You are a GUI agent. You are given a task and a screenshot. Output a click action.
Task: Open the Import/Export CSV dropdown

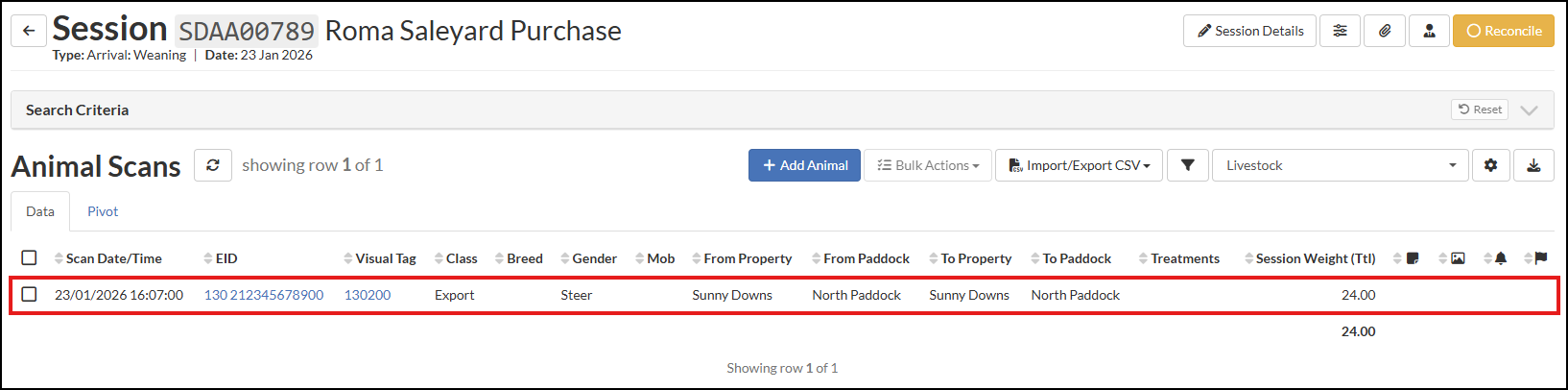pos(1079,165)
